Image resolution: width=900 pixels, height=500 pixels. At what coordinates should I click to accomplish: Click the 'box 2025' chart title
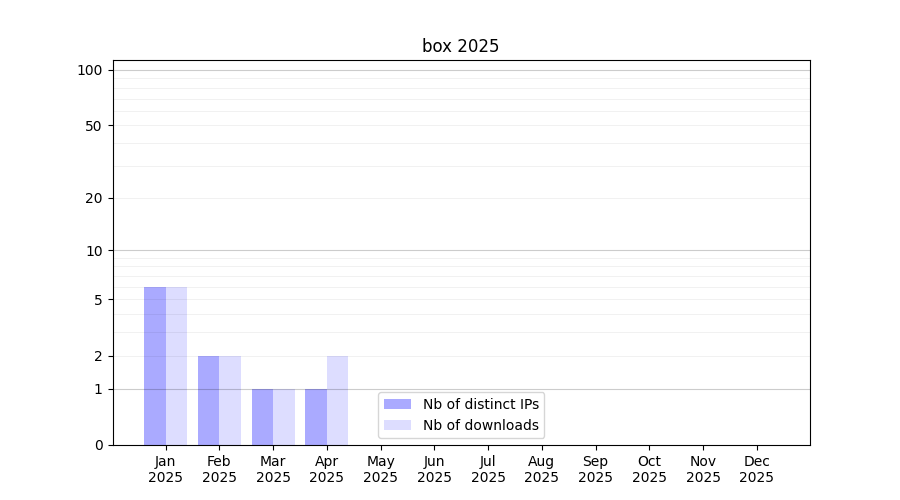click(460, 46)
